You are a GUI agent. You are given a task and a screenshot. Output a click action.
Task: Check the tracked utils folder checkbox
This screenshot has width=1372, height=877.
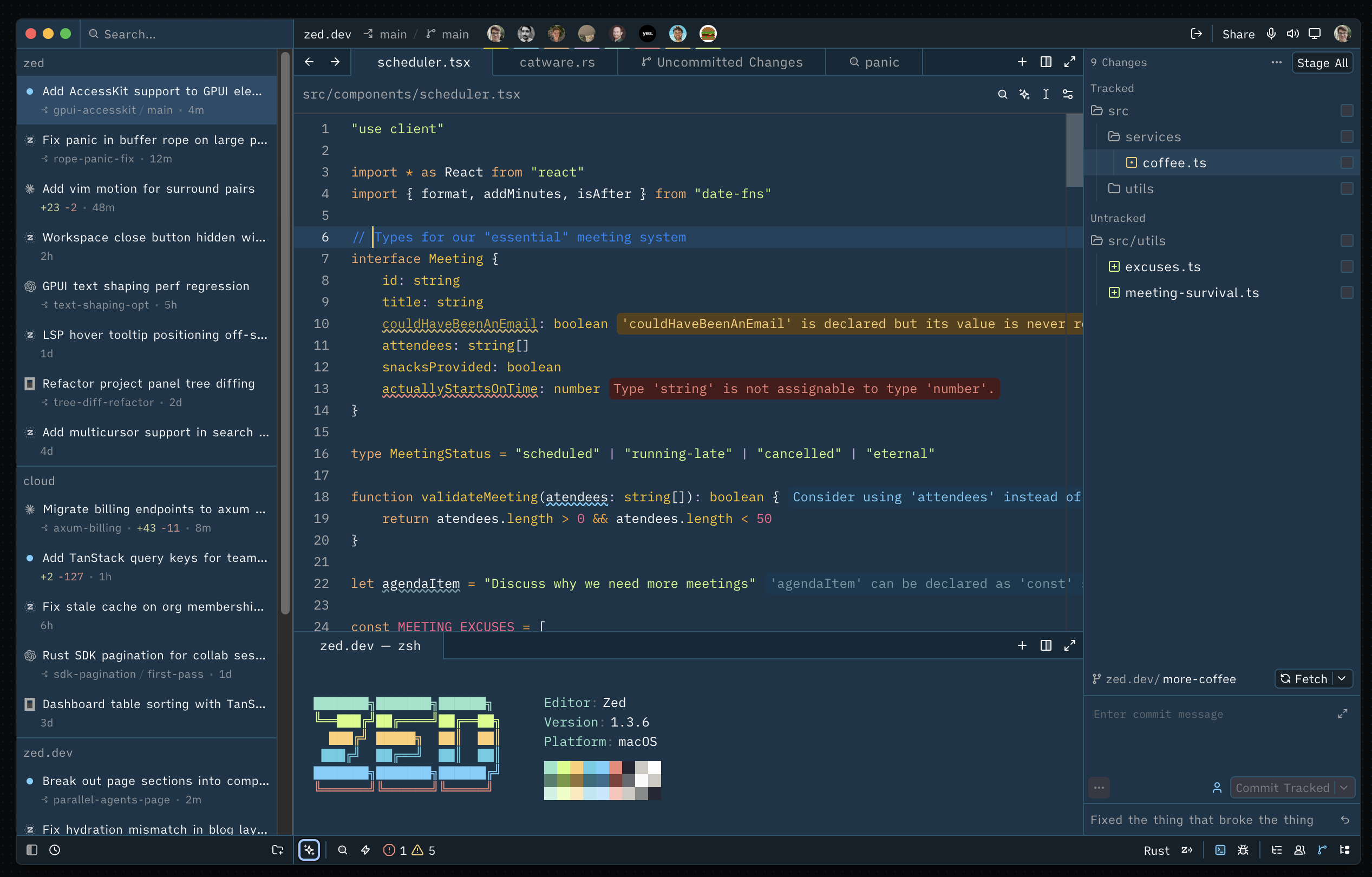[x=1347, y=188]
